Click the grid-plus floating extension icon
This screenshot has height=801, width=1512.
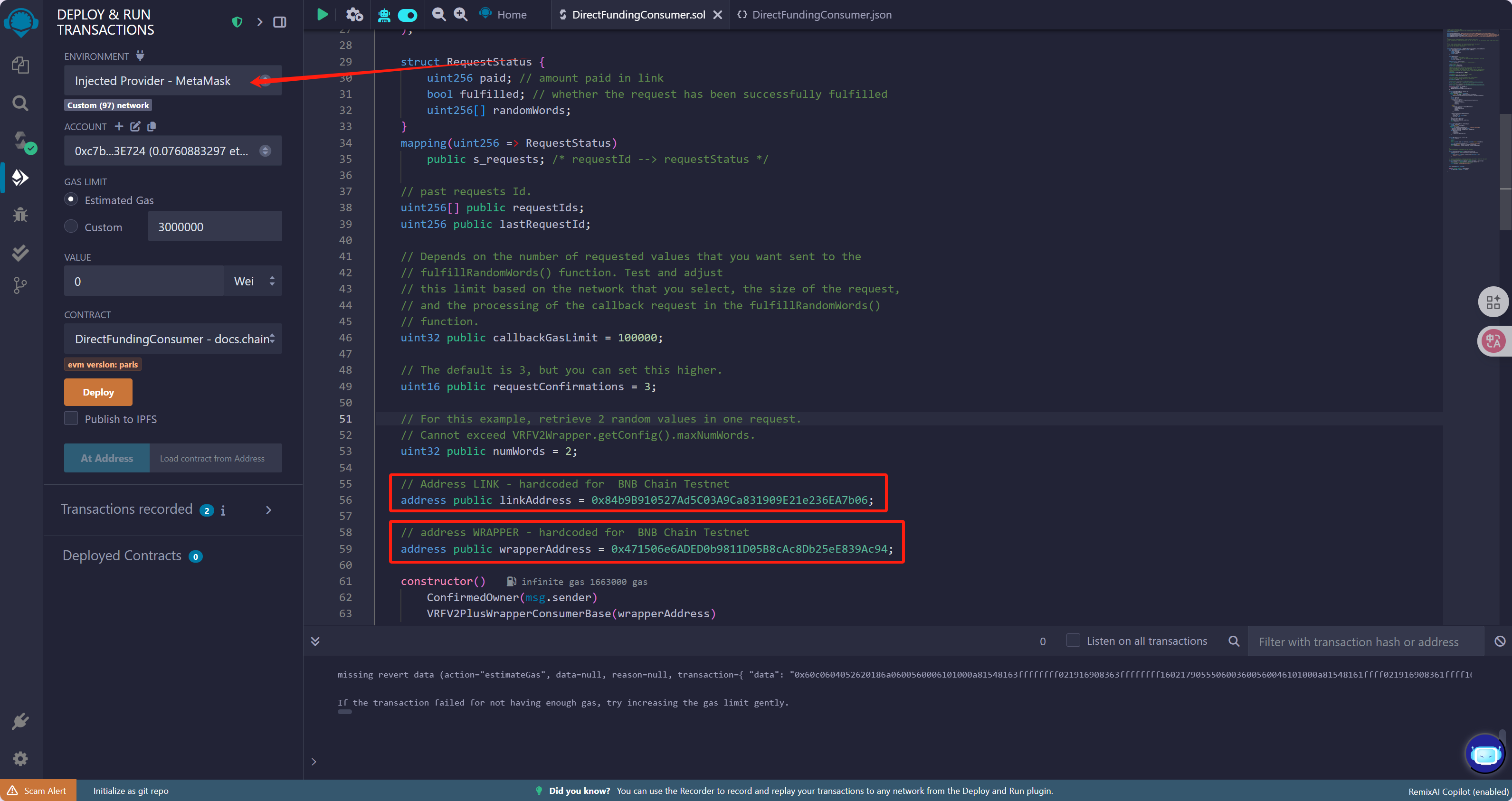pos(1493,302)
